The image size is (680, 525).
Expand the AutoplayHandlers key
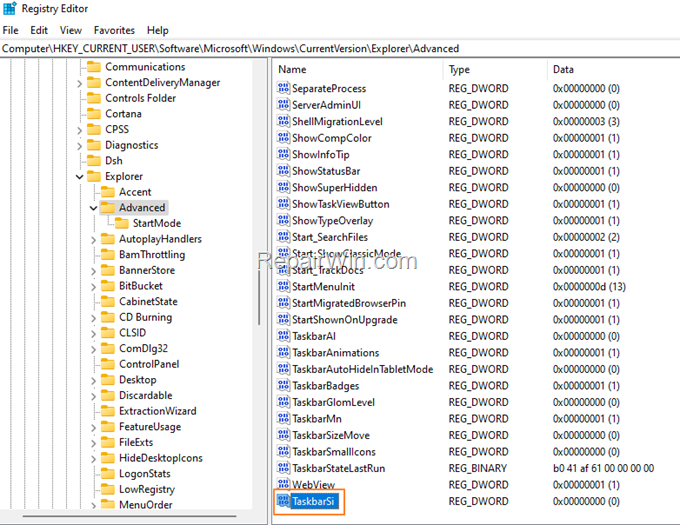93,239
